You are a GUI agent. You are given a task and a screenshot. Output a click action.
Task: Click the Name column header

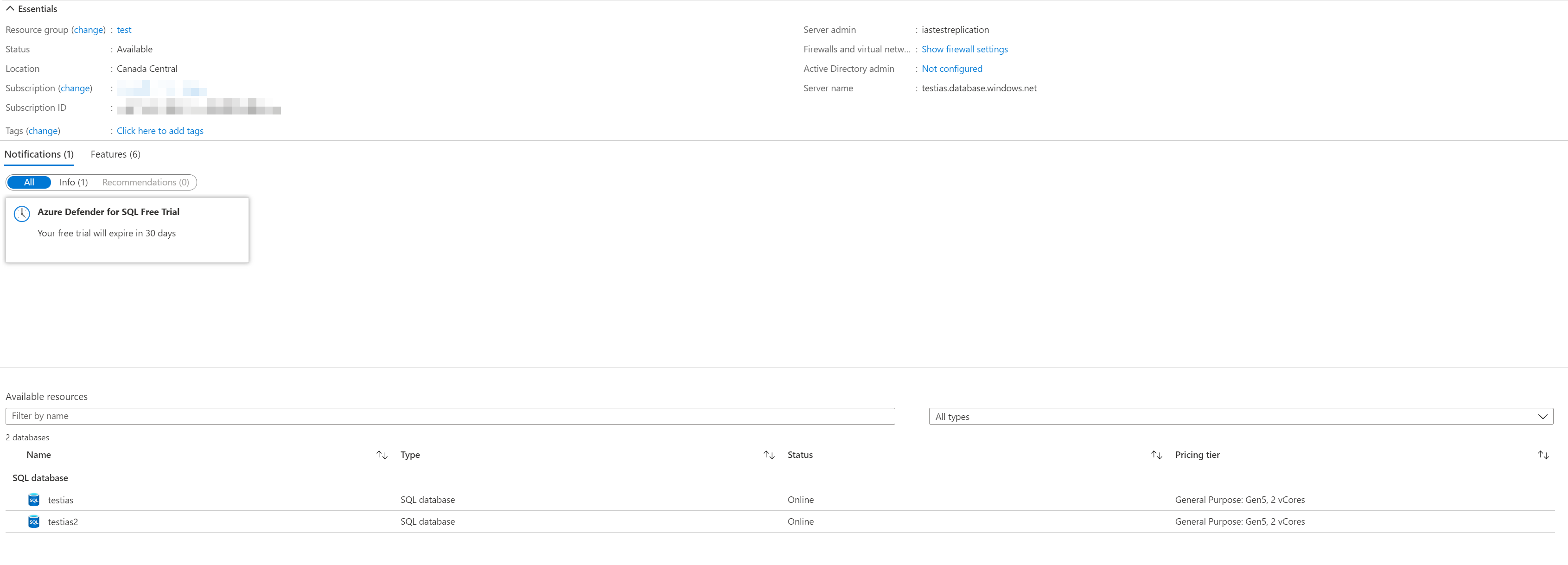(x=39, y=456)
